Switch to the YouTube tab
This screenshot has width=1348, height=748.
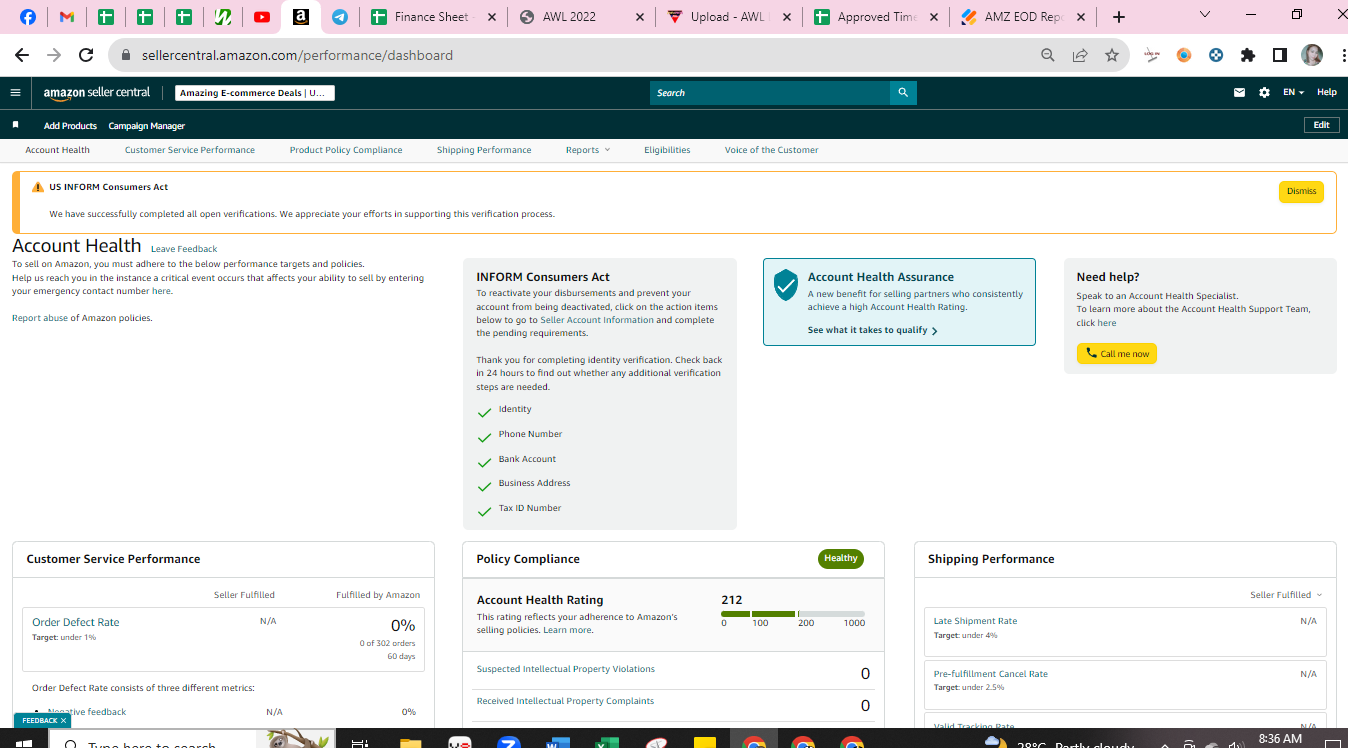point(262,17)
